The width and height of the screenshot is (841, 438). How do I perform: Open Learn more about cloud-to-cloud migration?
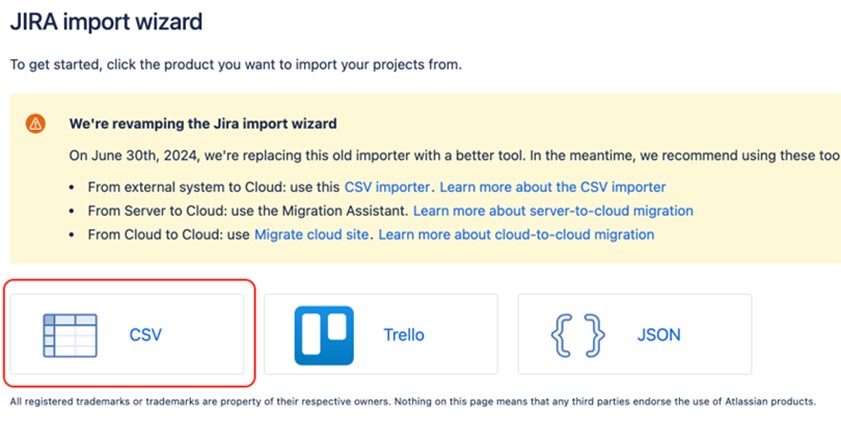pyautogui.click(x=517, y=235)
